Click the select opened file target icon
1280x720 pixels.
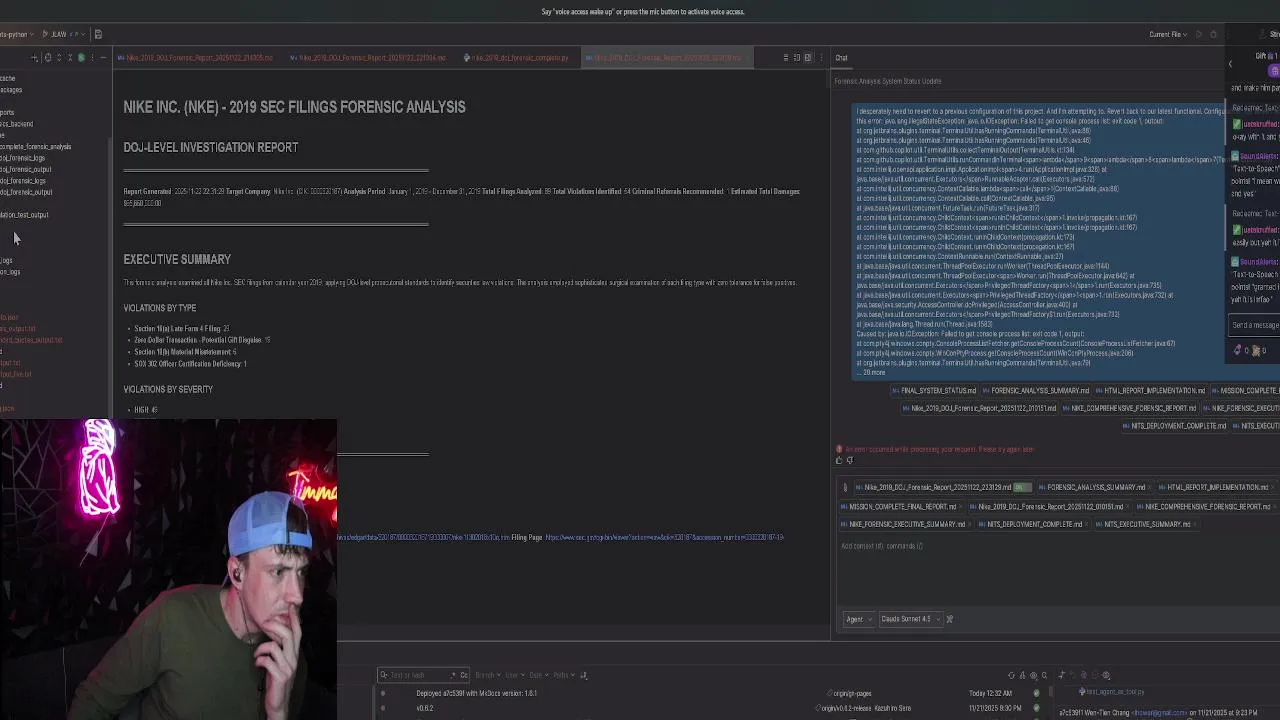[x=47, y=58]
